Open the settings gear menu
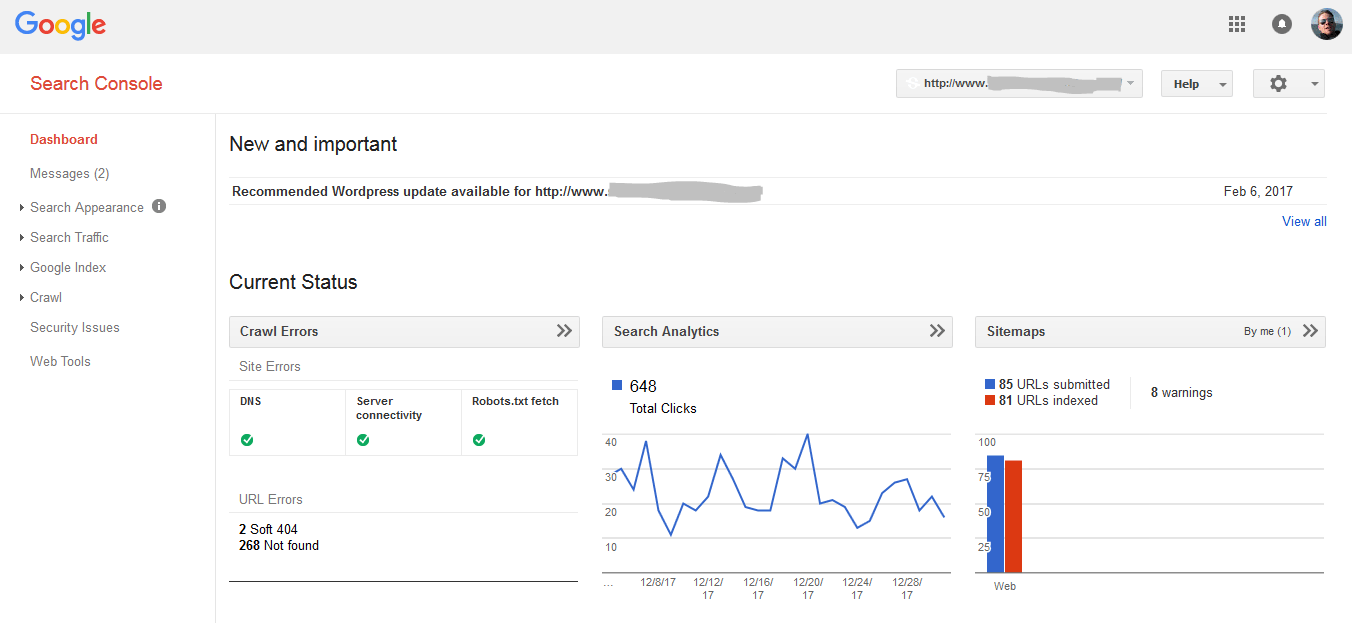Image resolution: width=1352 pixels, height=623 pixels. (1288, 84)
